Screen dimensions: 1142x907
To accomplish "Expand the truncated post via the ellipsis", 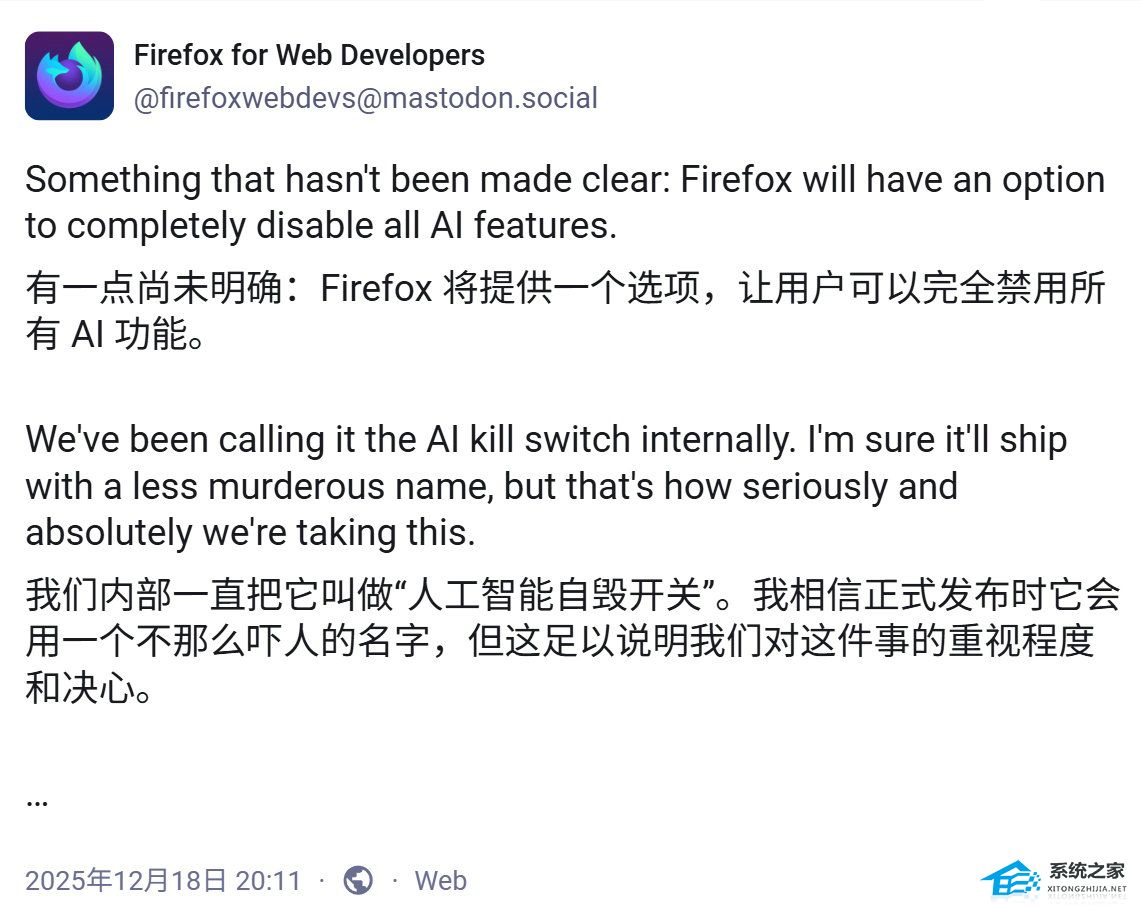I will click(37, 800).
